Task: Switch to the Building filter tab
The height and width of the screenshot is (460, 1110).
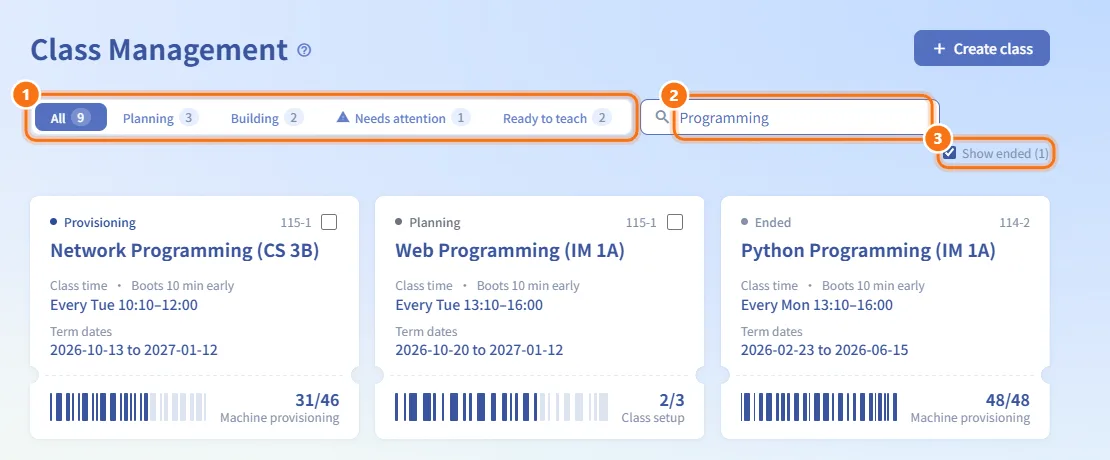Action: tap(267, 117)
